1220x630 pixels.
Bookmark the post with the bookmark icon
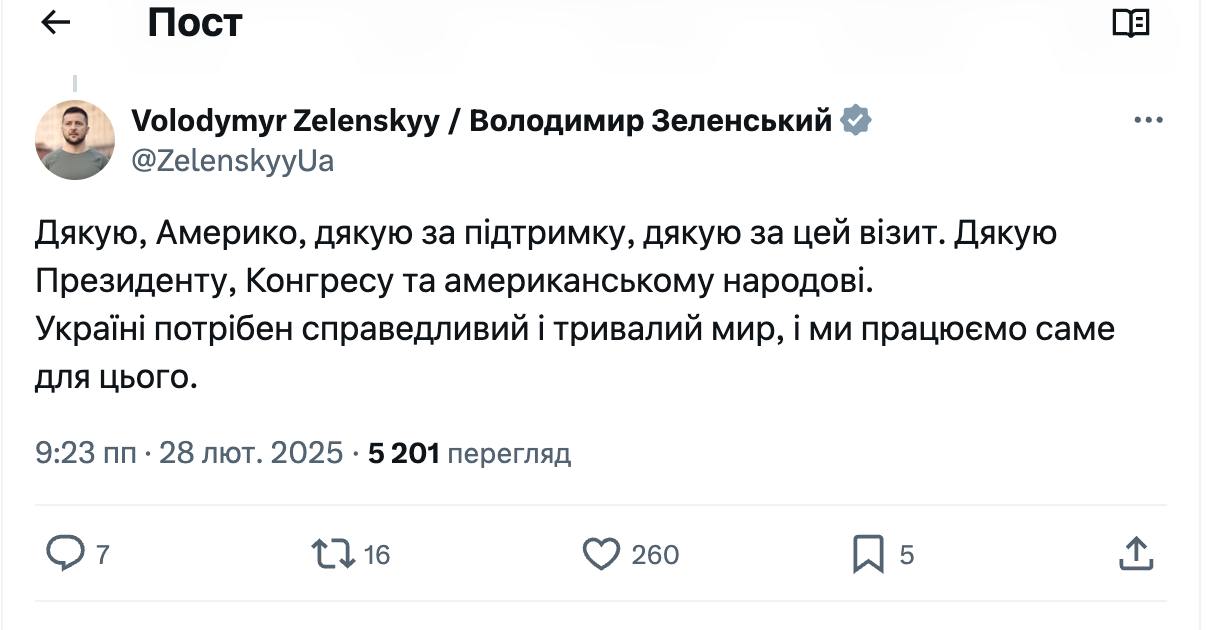(868, 553)
